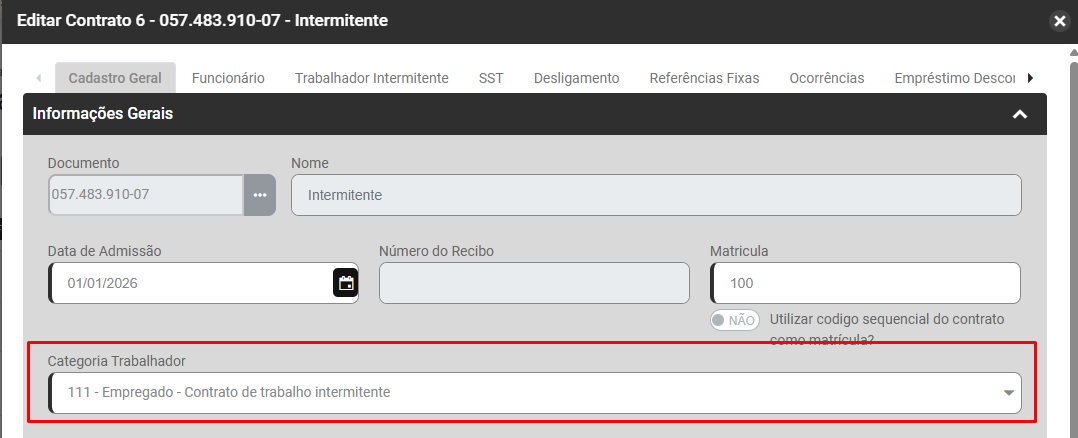Click the Número do Recibo field
Viewport: 1078px width, 438px height.
[534, 283]
